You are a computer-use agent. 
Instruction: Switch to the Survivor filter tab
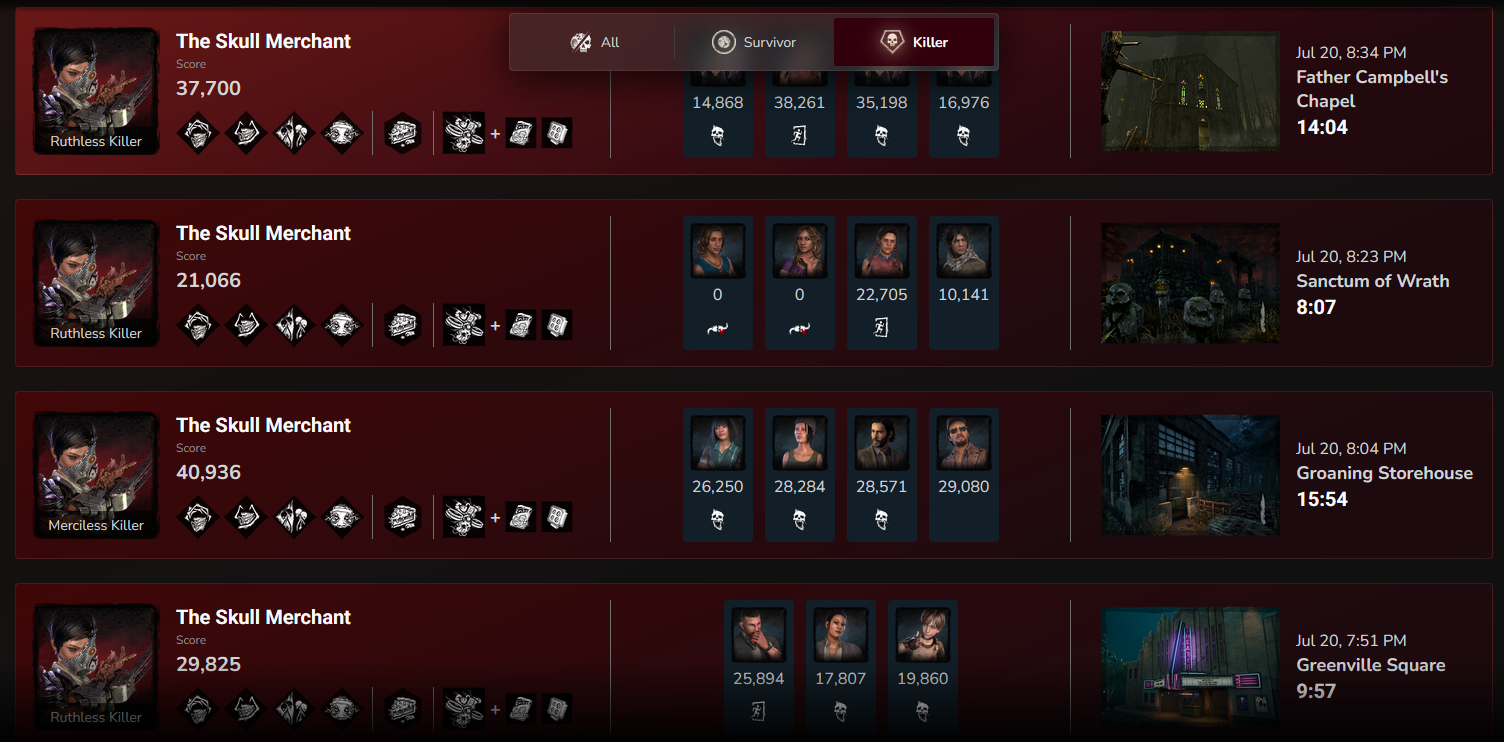(x=753, y=42)
